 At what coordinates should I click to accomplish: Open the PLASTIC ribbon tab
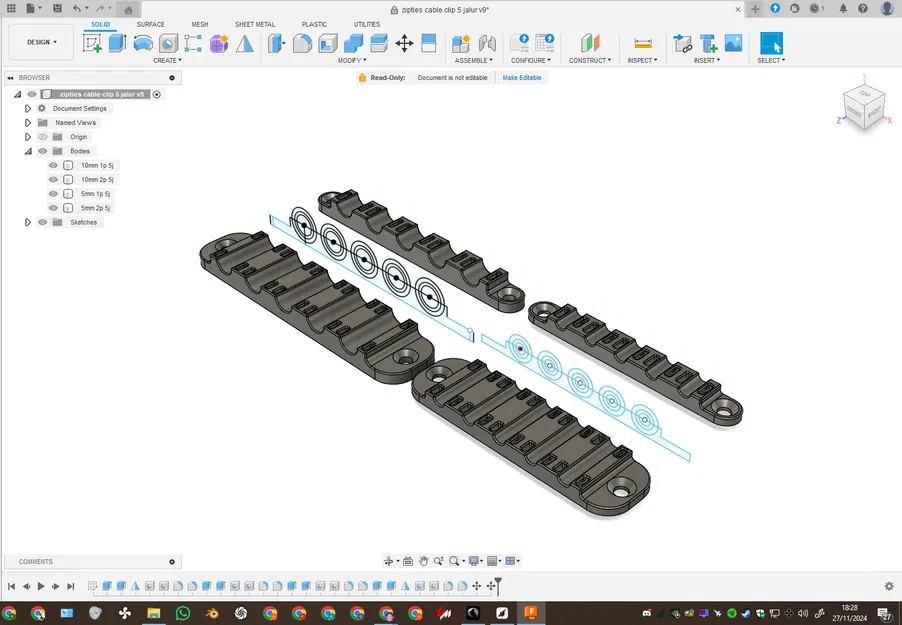pyautogui.click(x=314, y=24)
